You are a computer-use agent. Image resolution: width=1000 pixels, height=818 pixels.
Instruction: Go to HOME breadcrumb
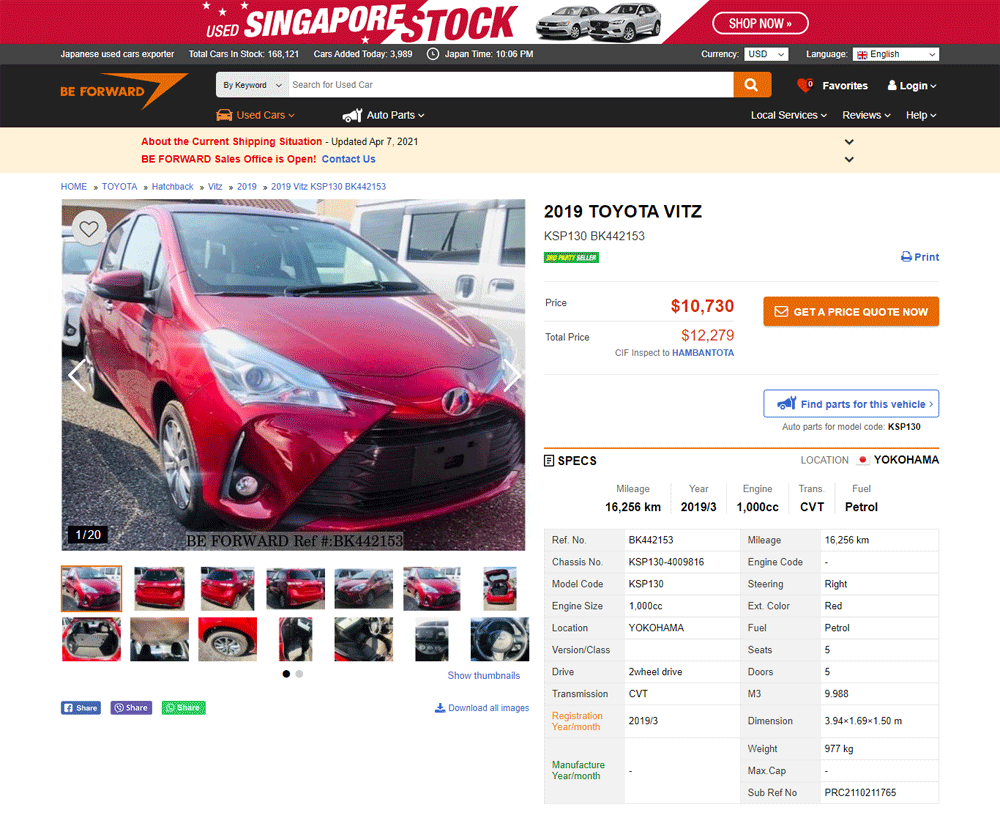pos(74,187)
